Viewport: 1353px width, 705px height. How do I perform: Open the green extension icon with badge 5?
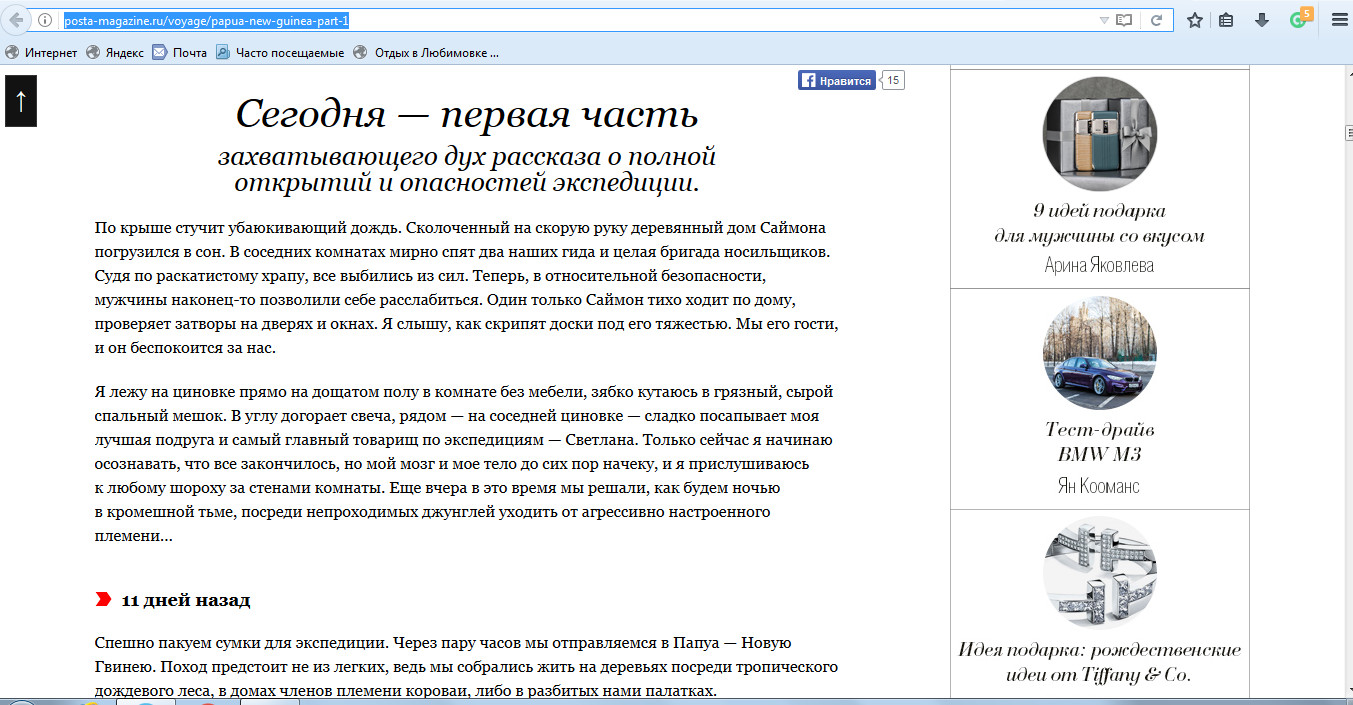(1299, 18)
